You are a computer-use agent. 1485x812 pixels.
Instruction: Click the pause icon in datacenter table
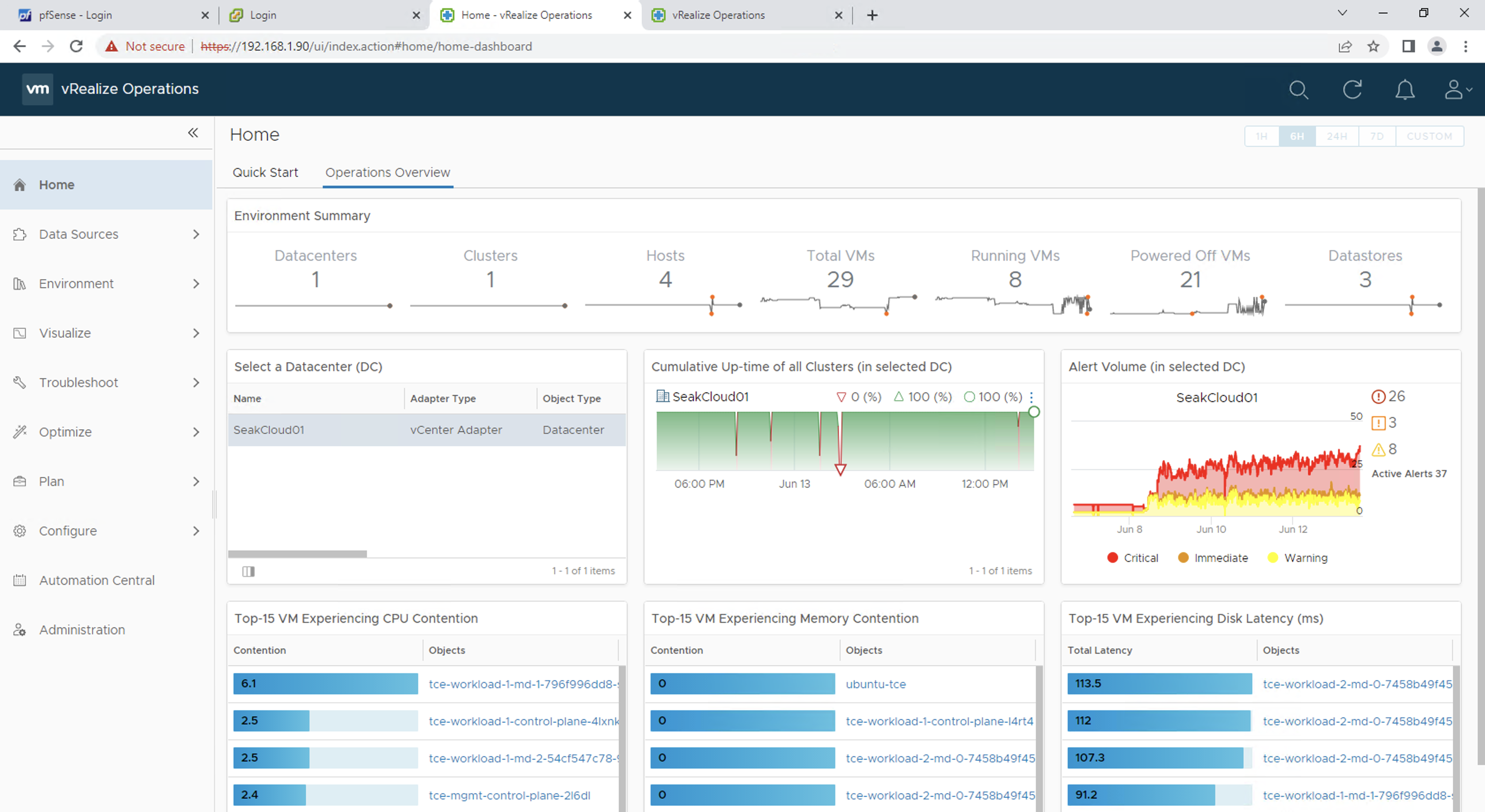tap(248, 571)
